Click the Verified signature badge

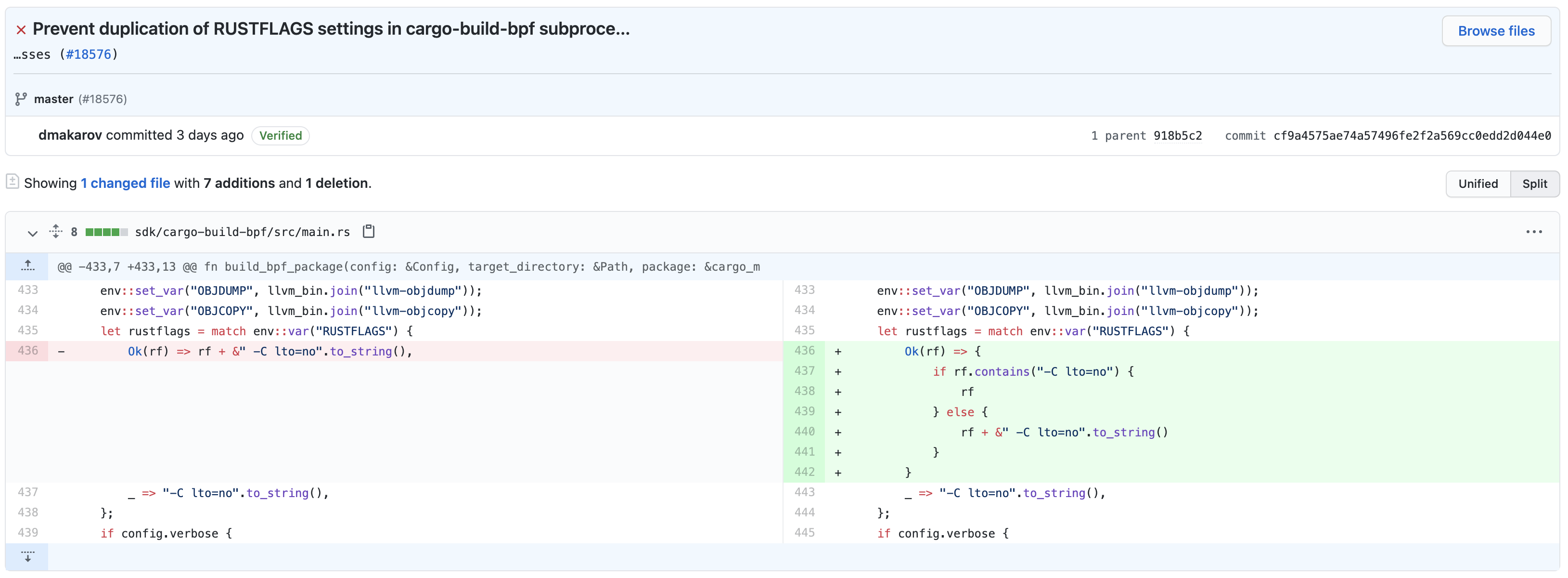[280, 135]
